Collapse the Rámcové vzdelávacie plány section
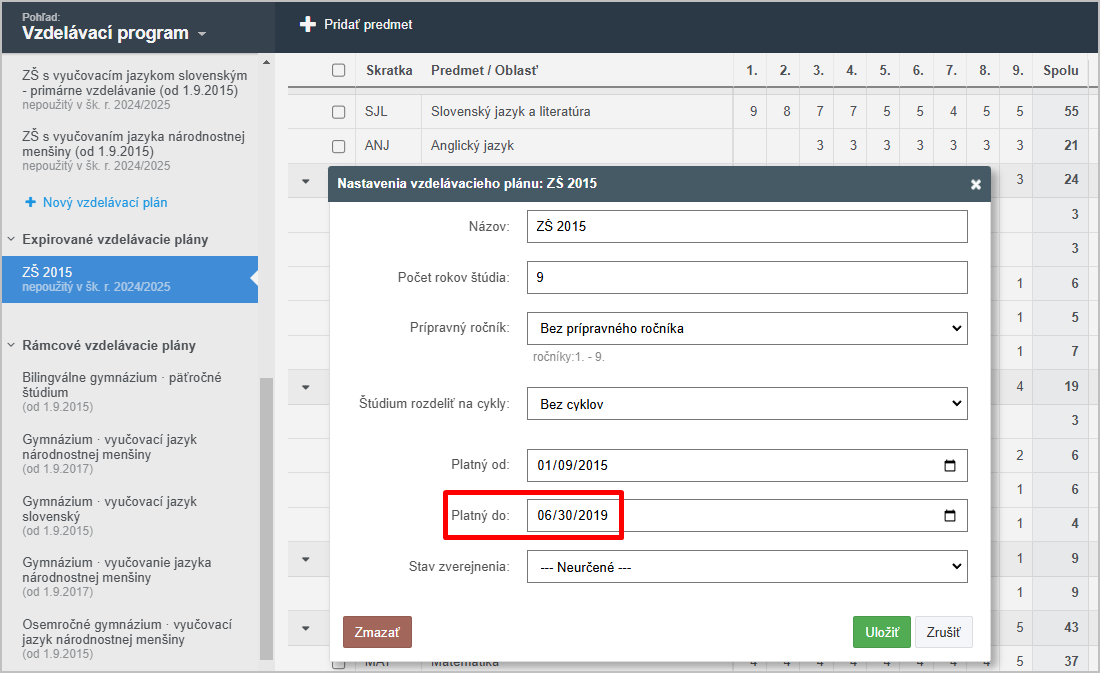Viewport: 1100px width, 673px height. click(x=12, y=346)
